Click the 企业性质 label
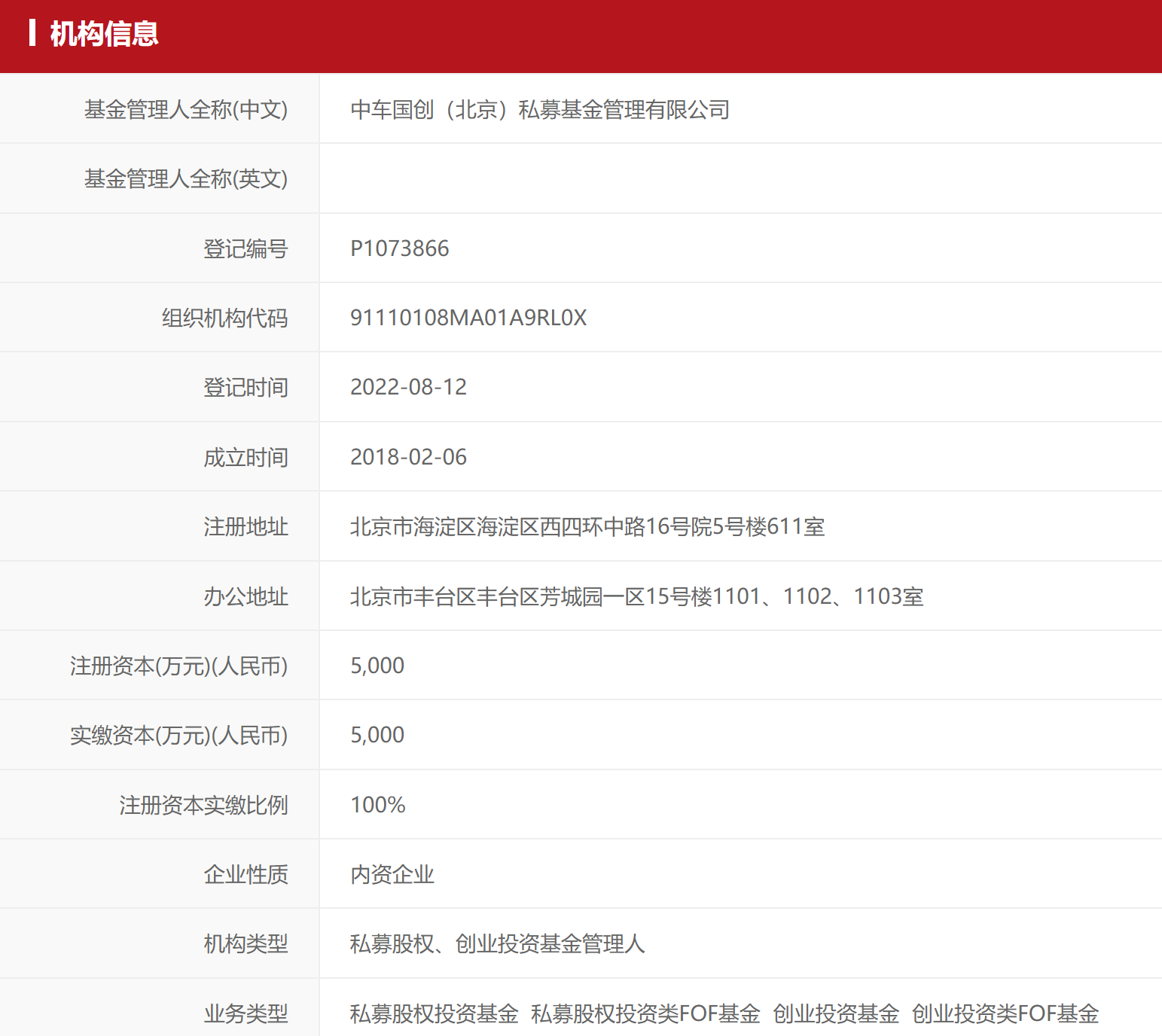This screenshot has height=1036, width=1162. 246,875
